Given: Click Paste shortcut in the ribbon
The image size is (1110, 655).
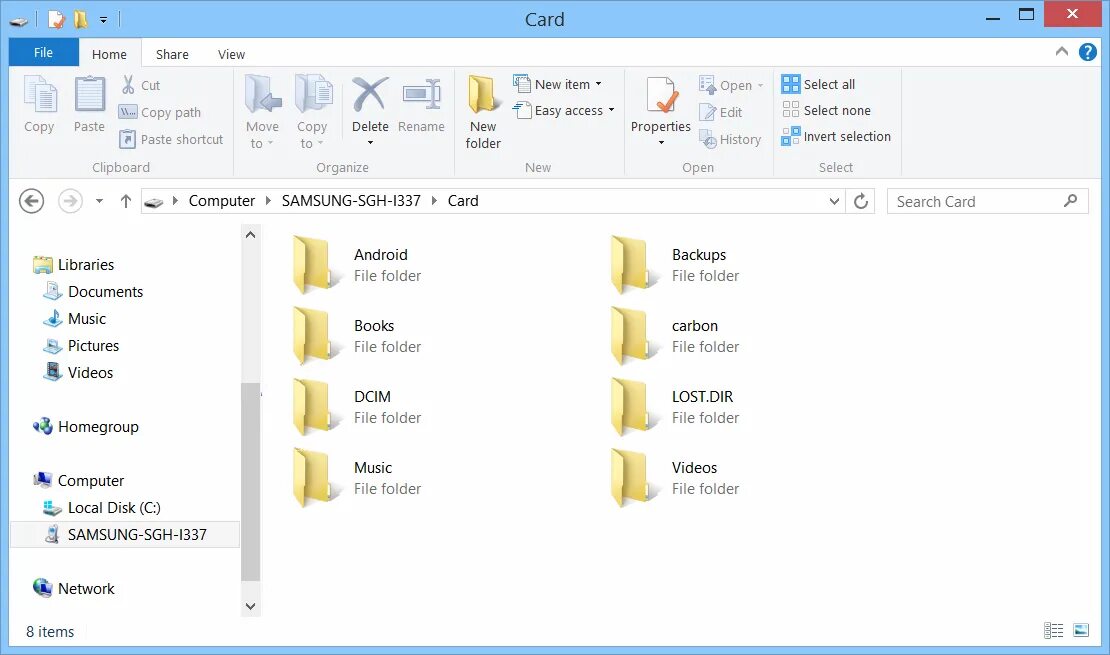Looking at the screenshot, I should click(171, 139).
